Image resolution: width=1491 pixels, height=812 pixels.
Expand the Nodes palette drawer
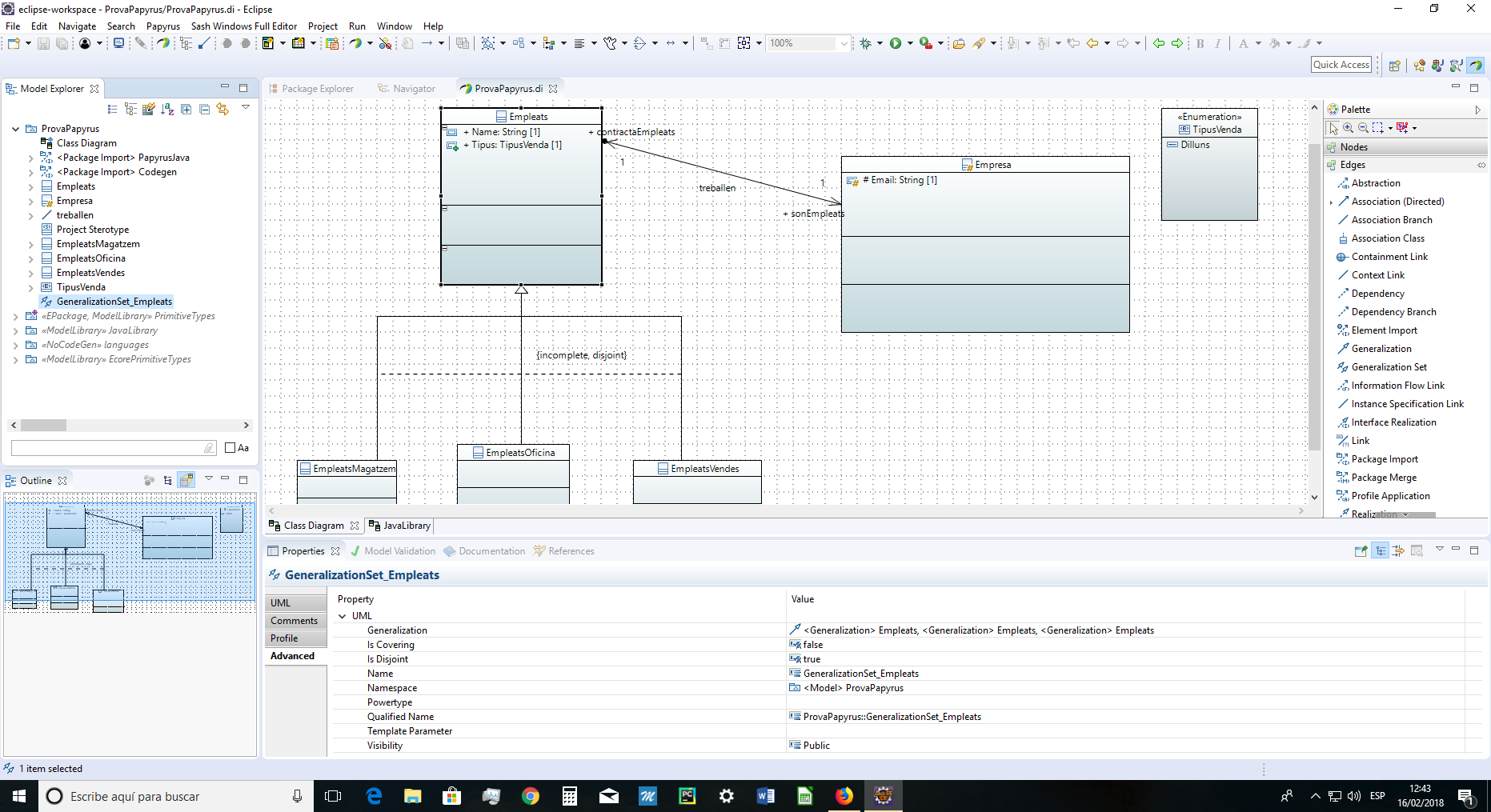tap(1405, 147)
